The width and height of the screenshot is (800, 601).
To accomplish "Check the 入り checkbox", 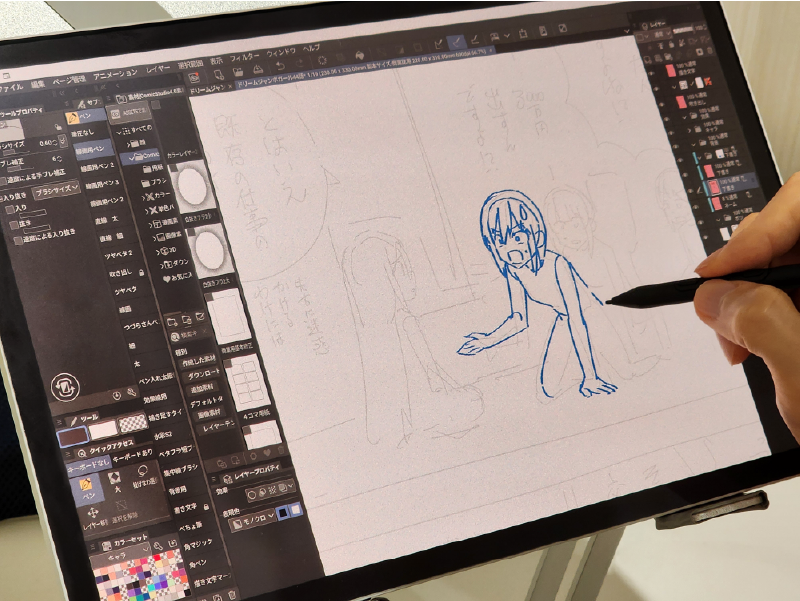I will click(8, 209).
